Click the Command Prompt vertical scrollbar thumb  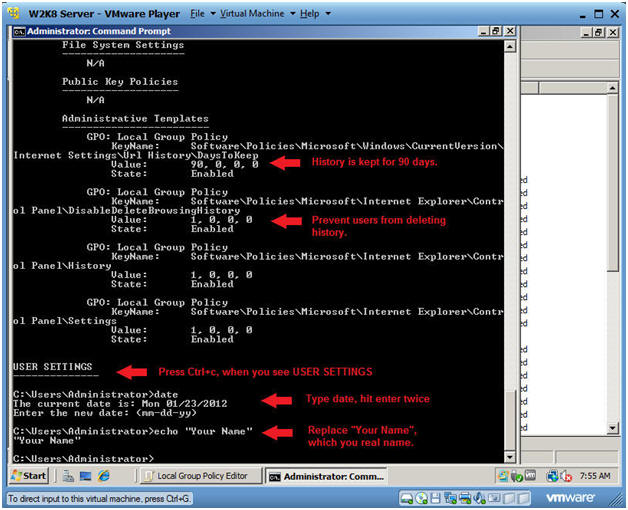[x=509, y=420]
